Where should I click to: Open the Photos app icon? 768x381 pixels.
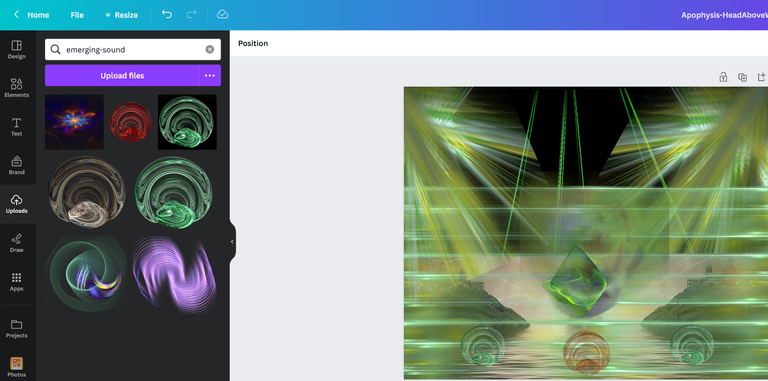tap(16, 363)
